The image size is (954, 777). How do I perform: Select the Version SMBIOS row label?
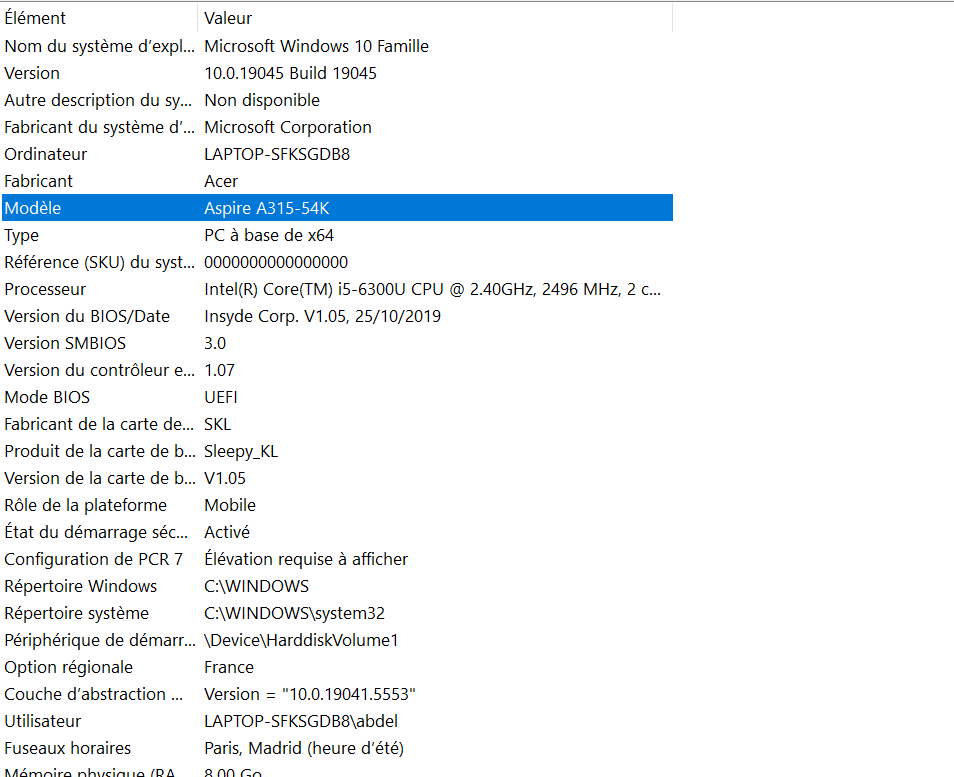tap(65, 343)
